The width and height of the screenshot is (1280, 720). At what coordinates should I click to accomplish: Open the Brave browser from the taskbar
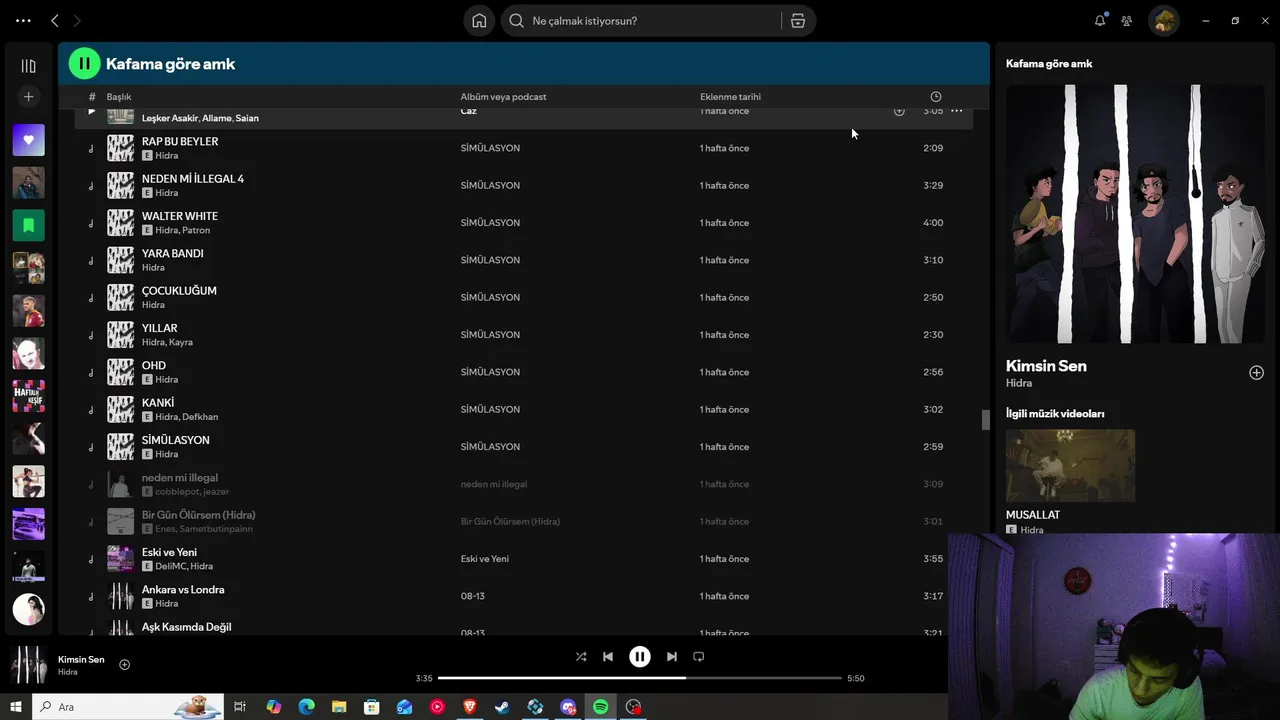pos(469,707)
